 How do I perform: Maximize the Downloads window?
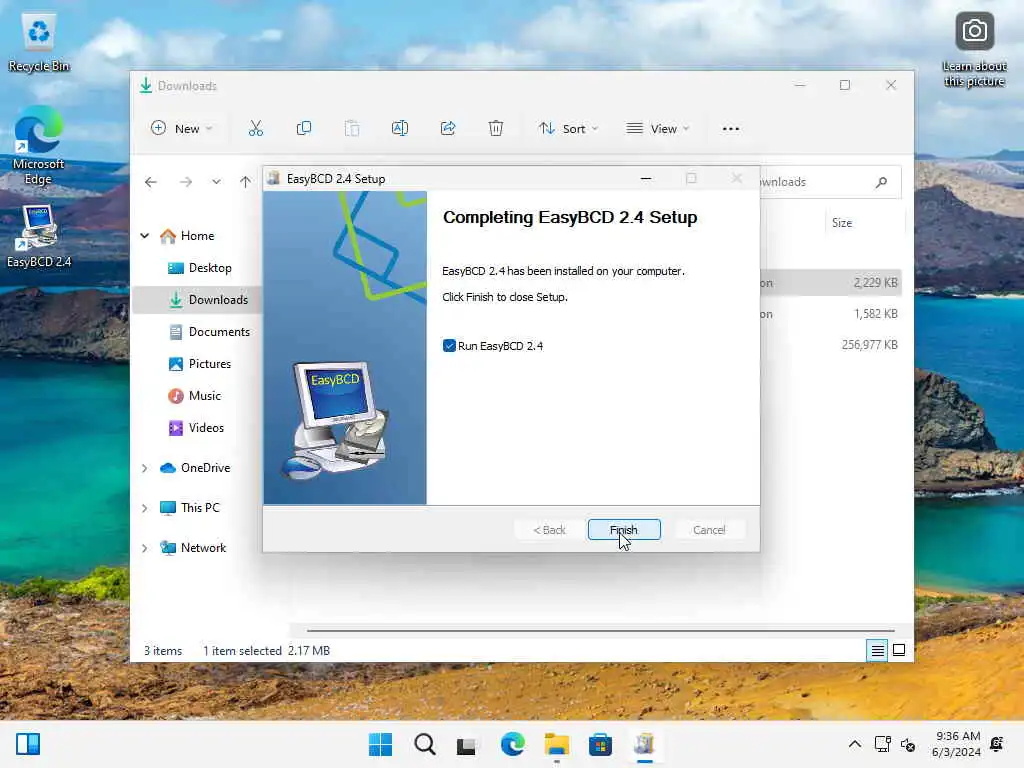pos(845,85)
